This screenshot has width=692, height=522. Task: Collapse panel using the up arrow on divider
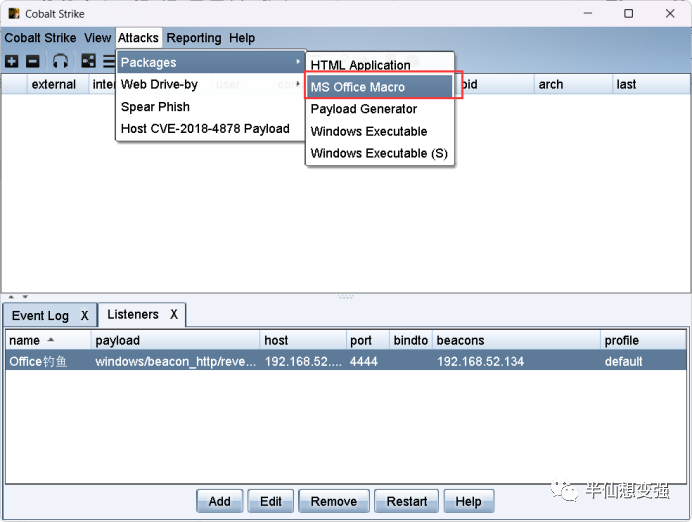pyautogui.click(x=11, y=297)
